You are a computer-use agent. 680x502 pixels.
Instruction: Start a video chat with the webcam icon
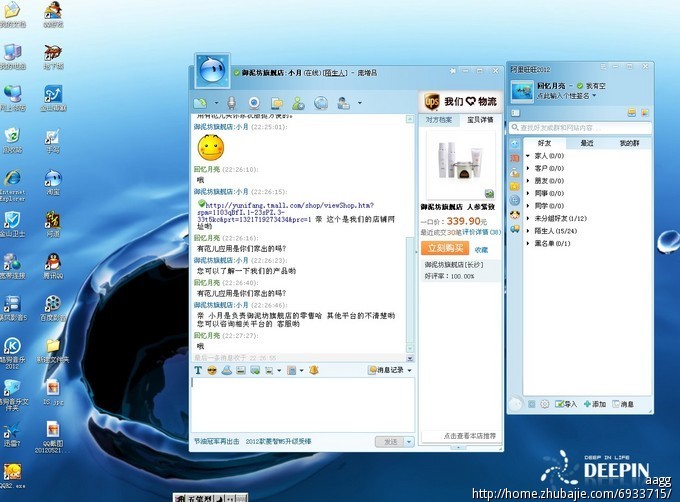254,103
